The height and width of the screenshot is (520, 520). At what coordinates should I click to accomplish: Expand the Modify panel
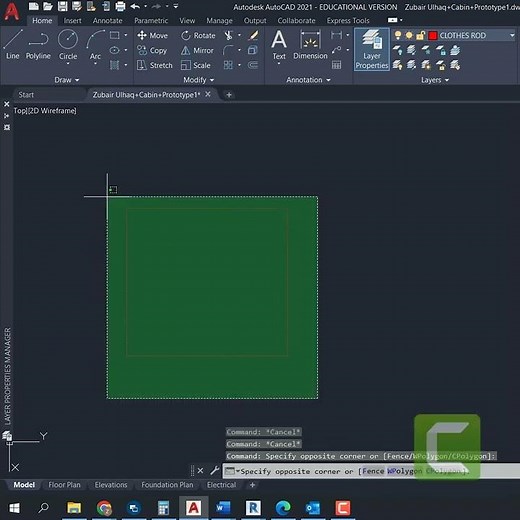[x=199, y=80]
